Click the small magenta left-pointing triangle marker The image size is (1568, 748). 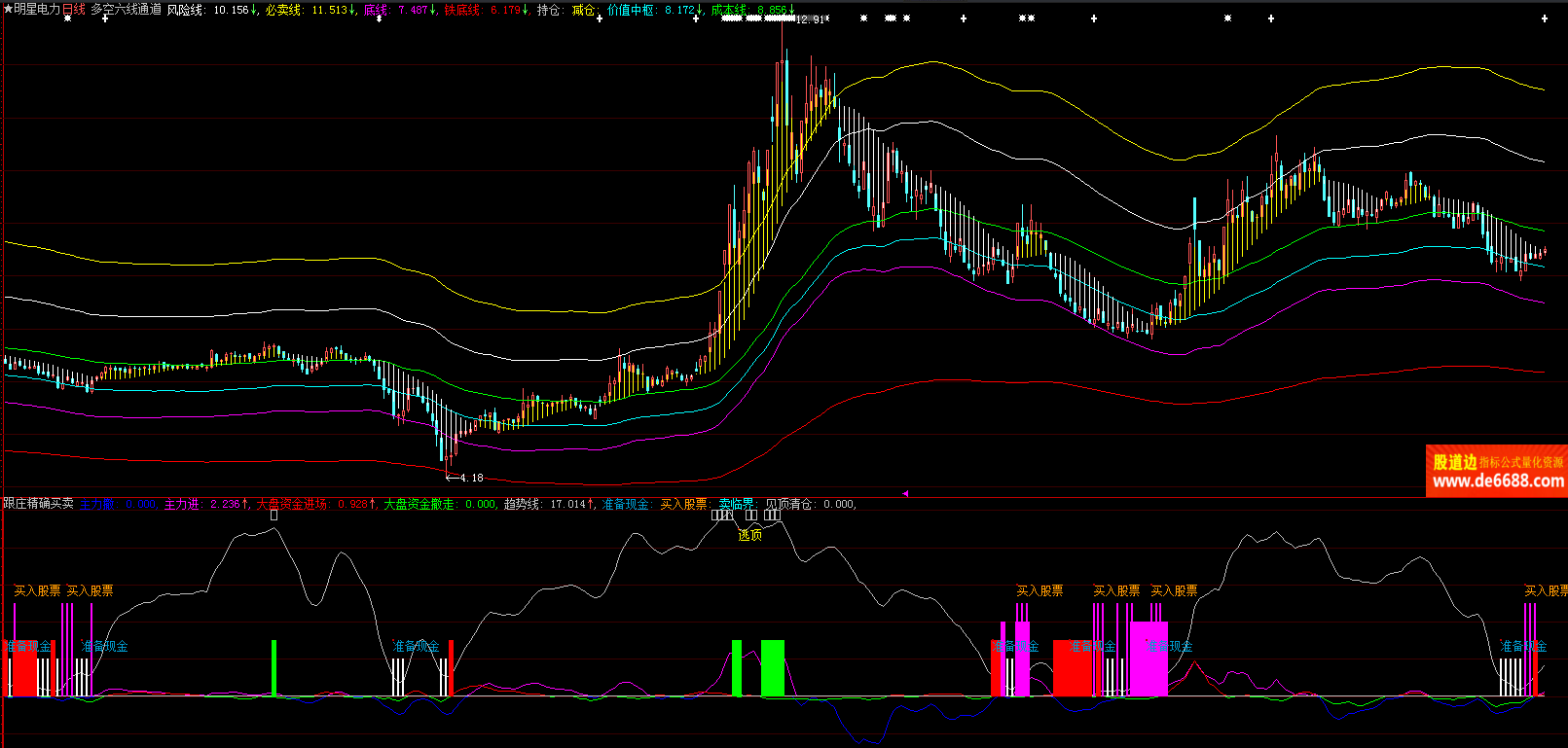pyautogui.click(x=905, y=494)
